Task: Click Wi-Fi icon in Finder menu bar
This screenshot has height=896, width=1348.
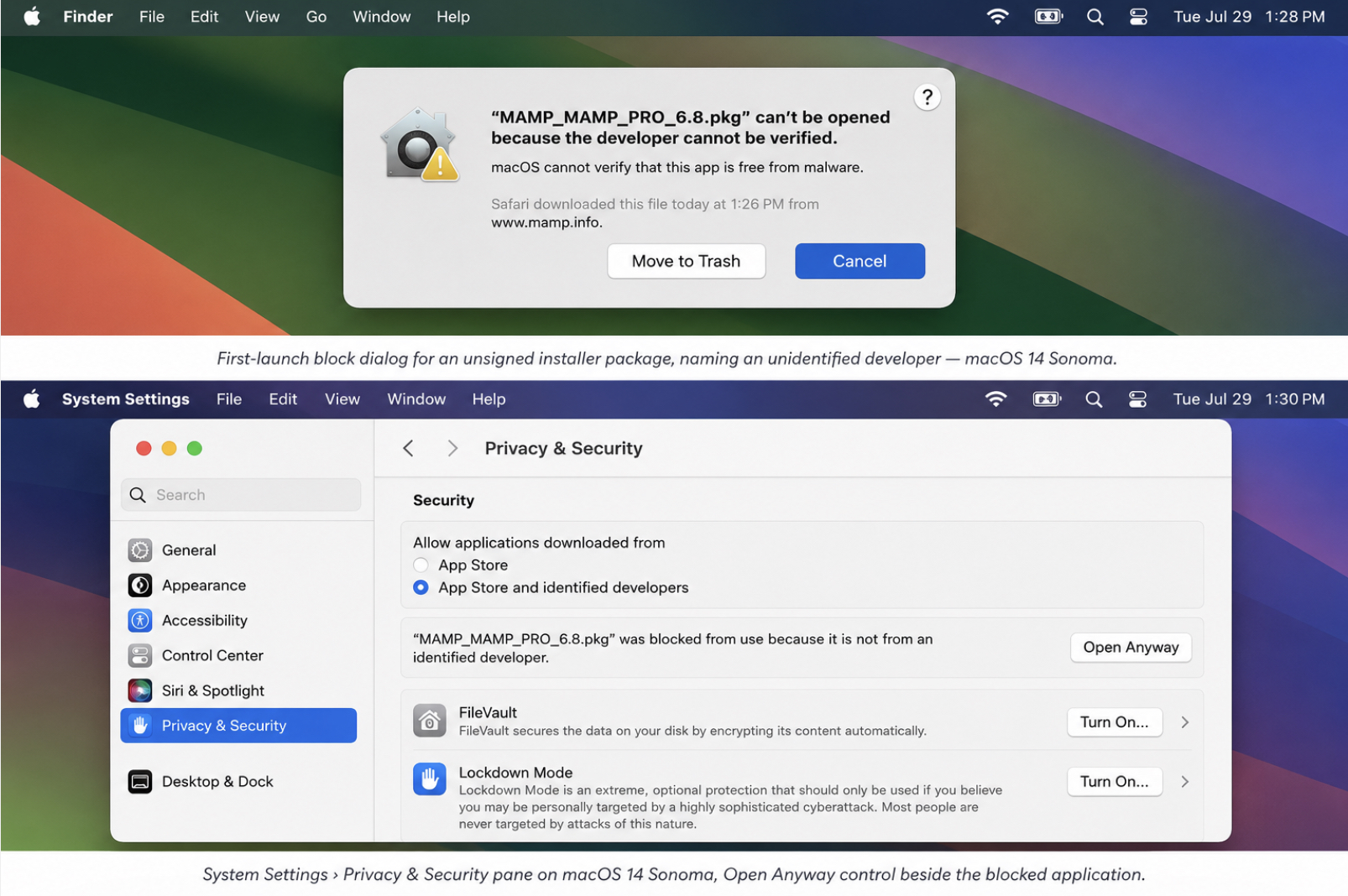Action: [x=997, y=17]
